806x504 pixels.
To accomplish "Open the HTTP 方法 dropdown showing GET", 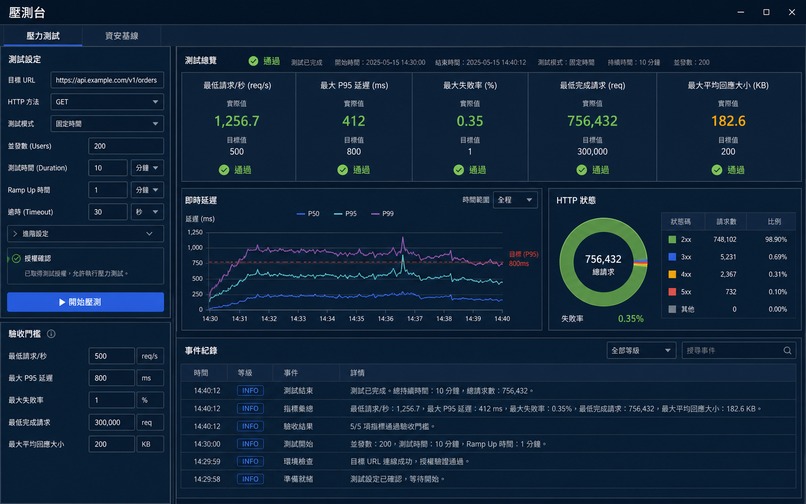I will (x=107, y=102).
